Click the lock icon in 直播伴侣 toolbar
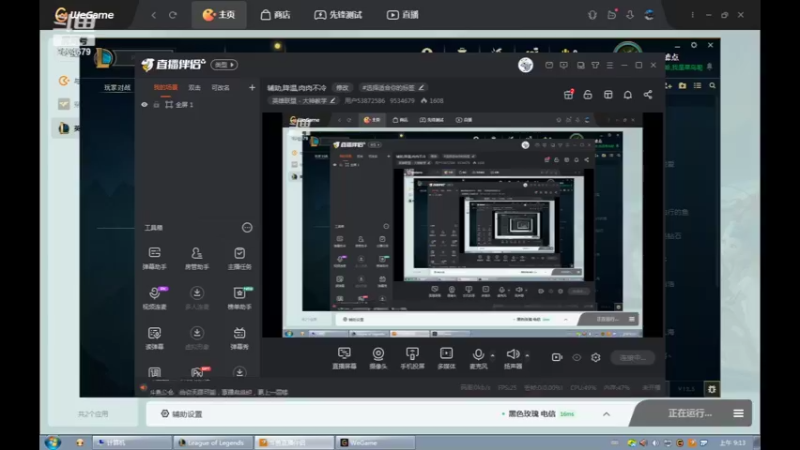 588,95
